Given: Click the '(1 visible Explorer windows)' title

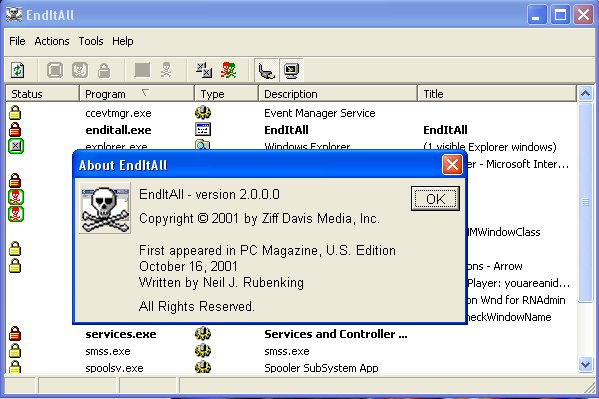Looking at the screenshot, I should pos(490,147).
